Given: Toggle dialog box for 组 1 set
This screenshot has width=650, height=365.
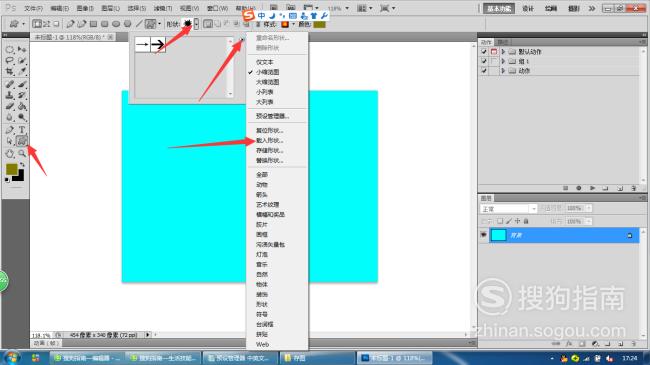Looking at the screenshot, I should (493, 61).
